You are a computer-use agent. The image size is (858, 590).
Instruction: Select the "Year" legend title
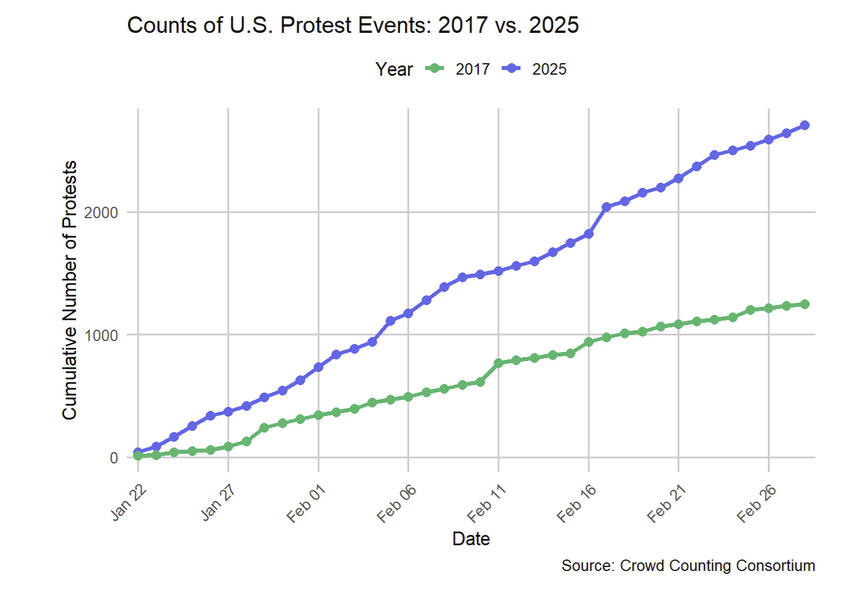pos(393,69)
